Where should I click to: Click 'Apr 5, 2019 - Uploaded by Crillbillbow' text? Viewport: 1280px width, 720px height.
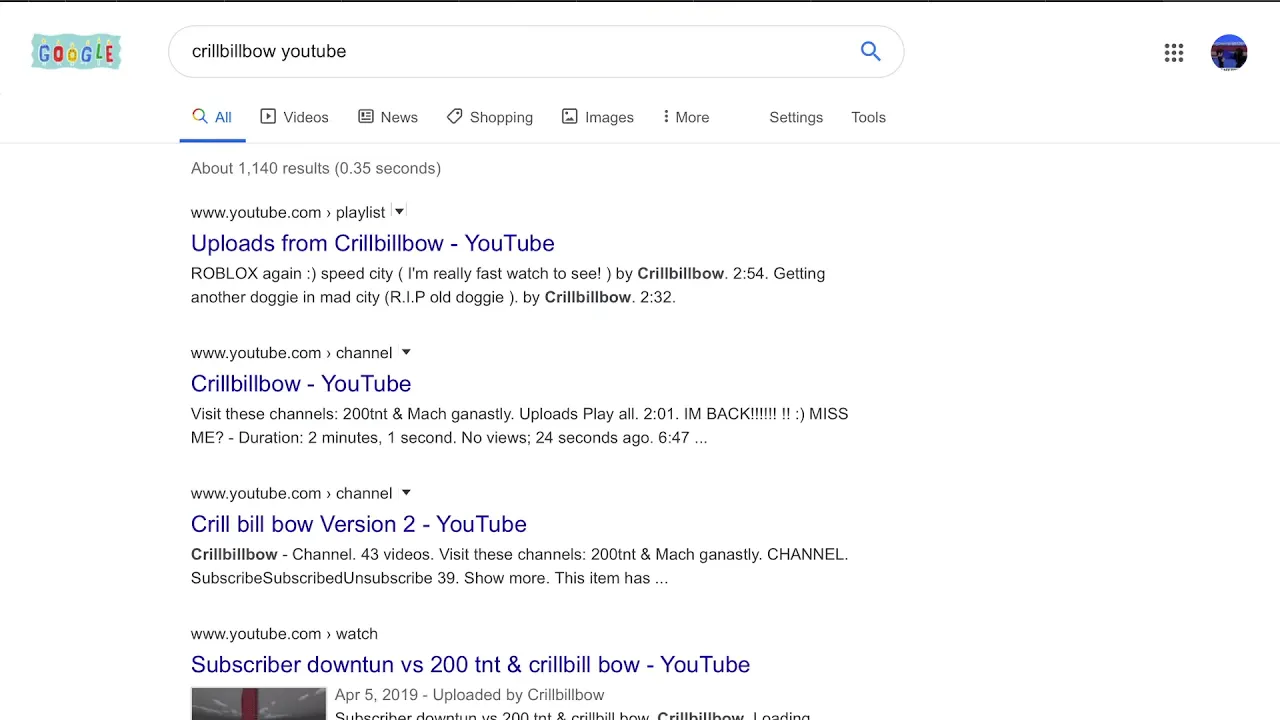pyautogui.click(x=469, y=695)
